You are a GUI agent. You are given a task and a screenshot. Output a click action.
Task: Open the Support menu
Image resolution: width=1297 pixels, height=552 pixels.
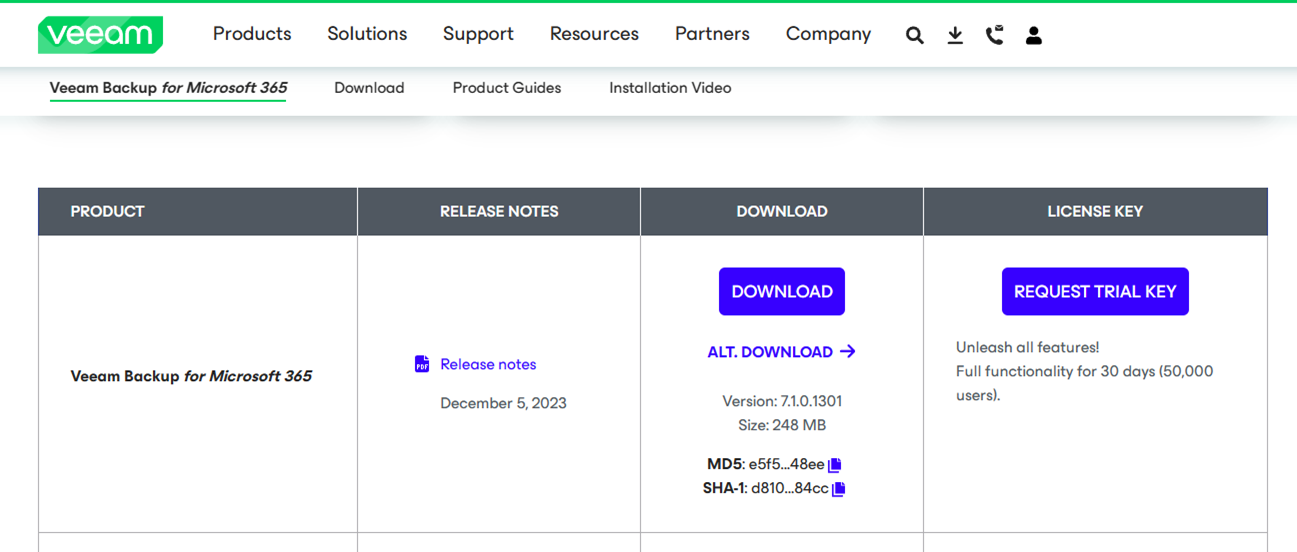(478, 34)
